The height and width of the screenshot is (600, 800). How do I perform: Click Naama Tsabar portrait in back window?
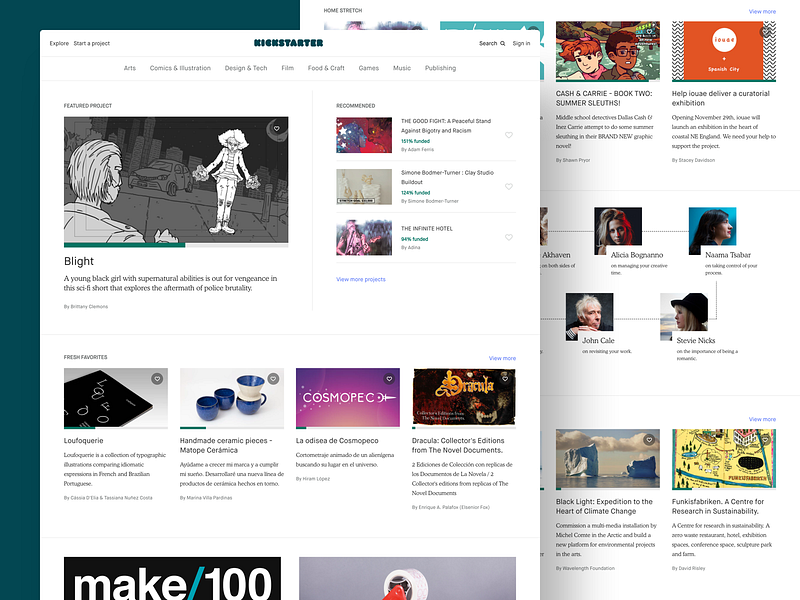(x=712, y=231)
